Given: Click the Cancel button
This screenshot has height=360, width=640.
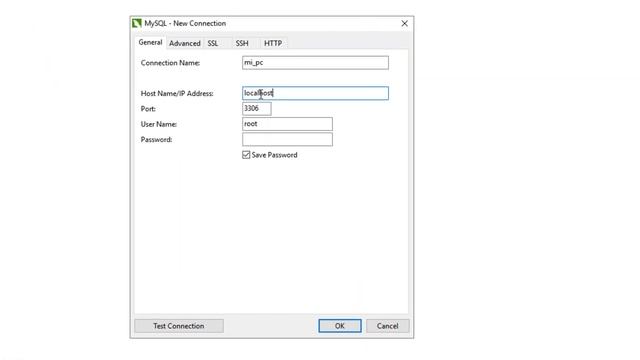Looking at the screenshot, I should point(387,326).
